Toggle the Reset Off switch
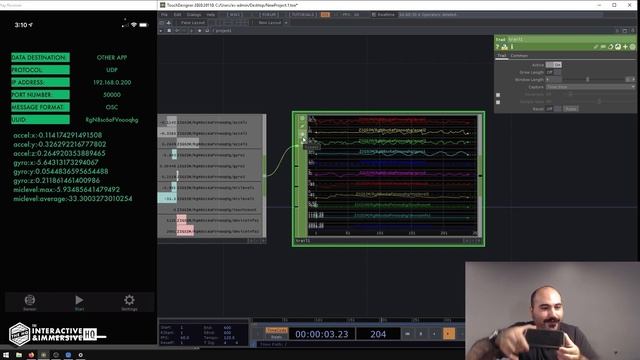 pos(553,109)
